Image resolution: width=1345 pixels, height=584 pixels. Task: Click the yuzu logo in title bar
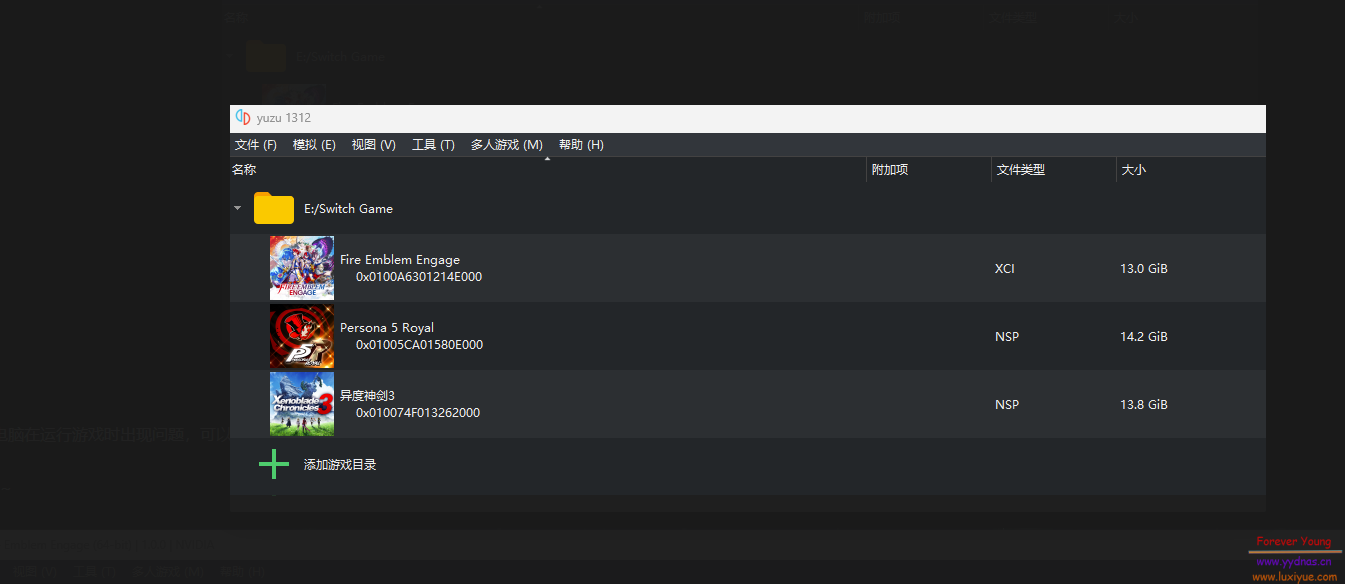tap(243, 118)
